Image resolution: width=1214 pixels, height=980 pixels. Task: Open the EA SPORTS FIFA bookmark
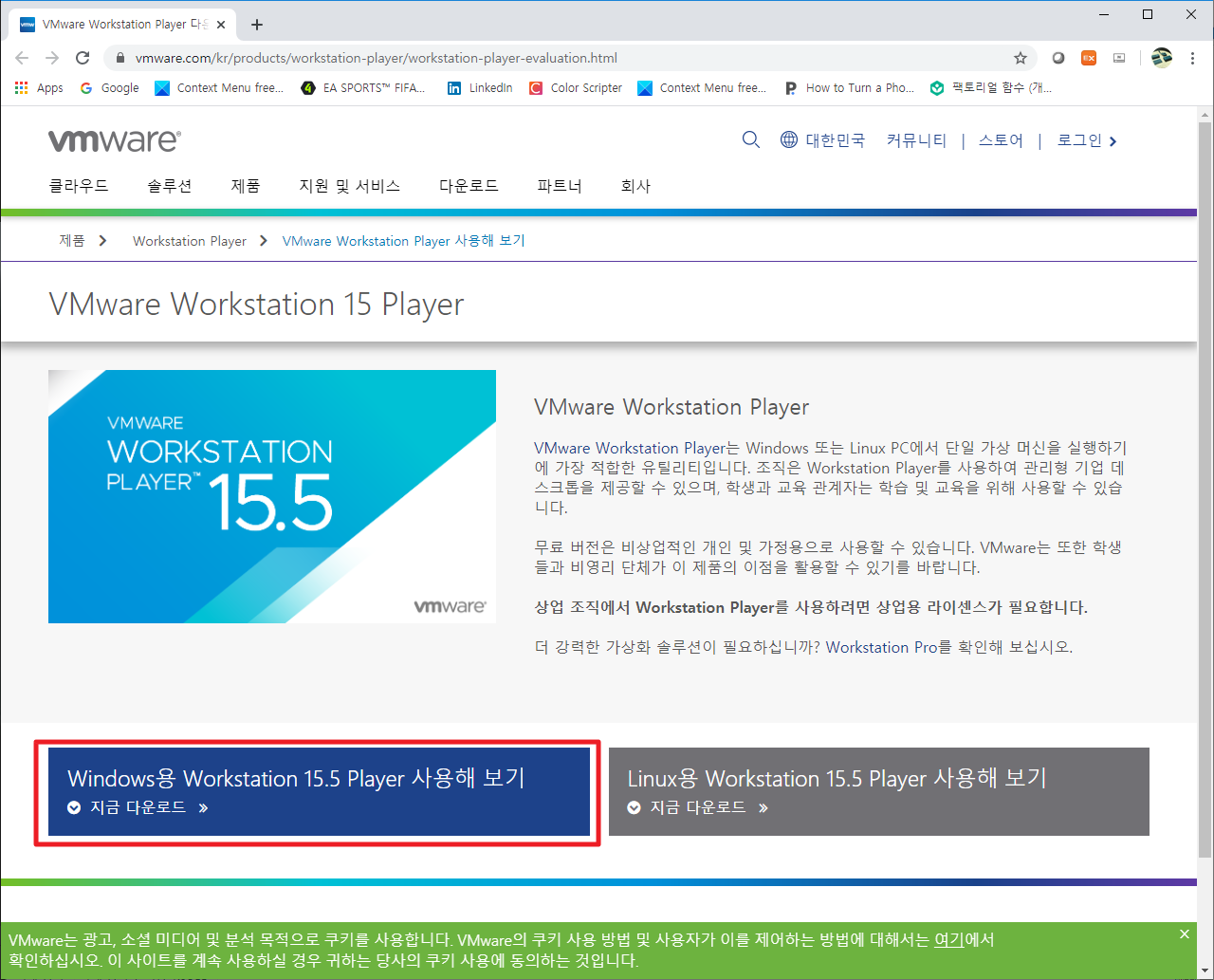(363, 88)
